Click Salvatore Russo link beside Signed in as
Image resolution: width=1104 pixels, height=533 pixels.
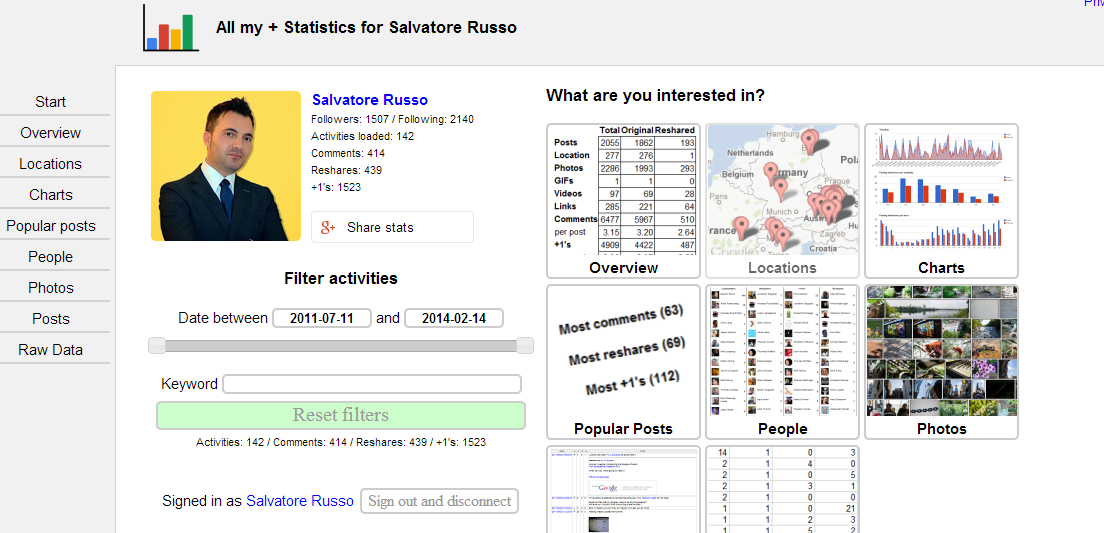pos(300,501)
